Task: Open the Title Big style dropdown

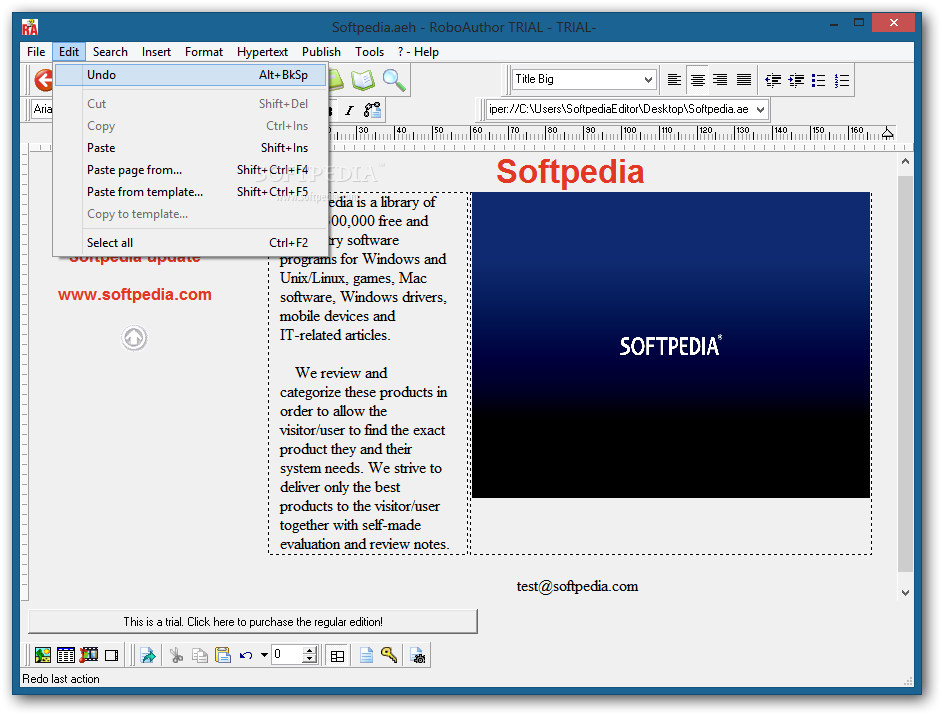Action: click(648, 79)
